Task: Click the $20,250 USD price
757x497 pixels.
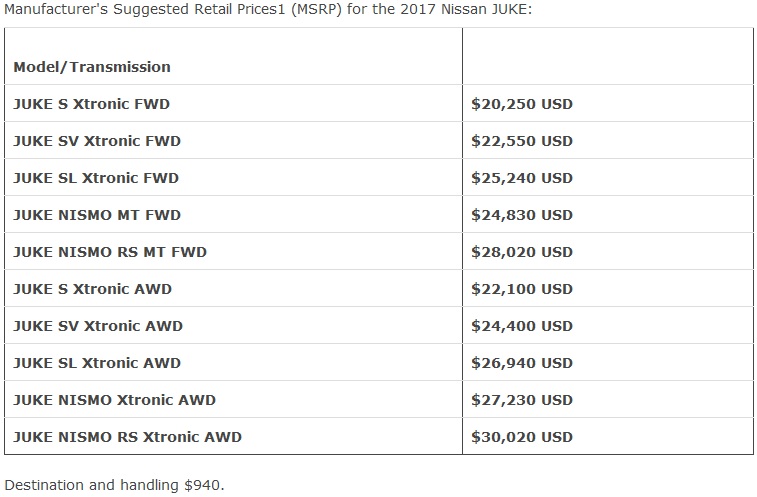Action: [x=522, y=104]
